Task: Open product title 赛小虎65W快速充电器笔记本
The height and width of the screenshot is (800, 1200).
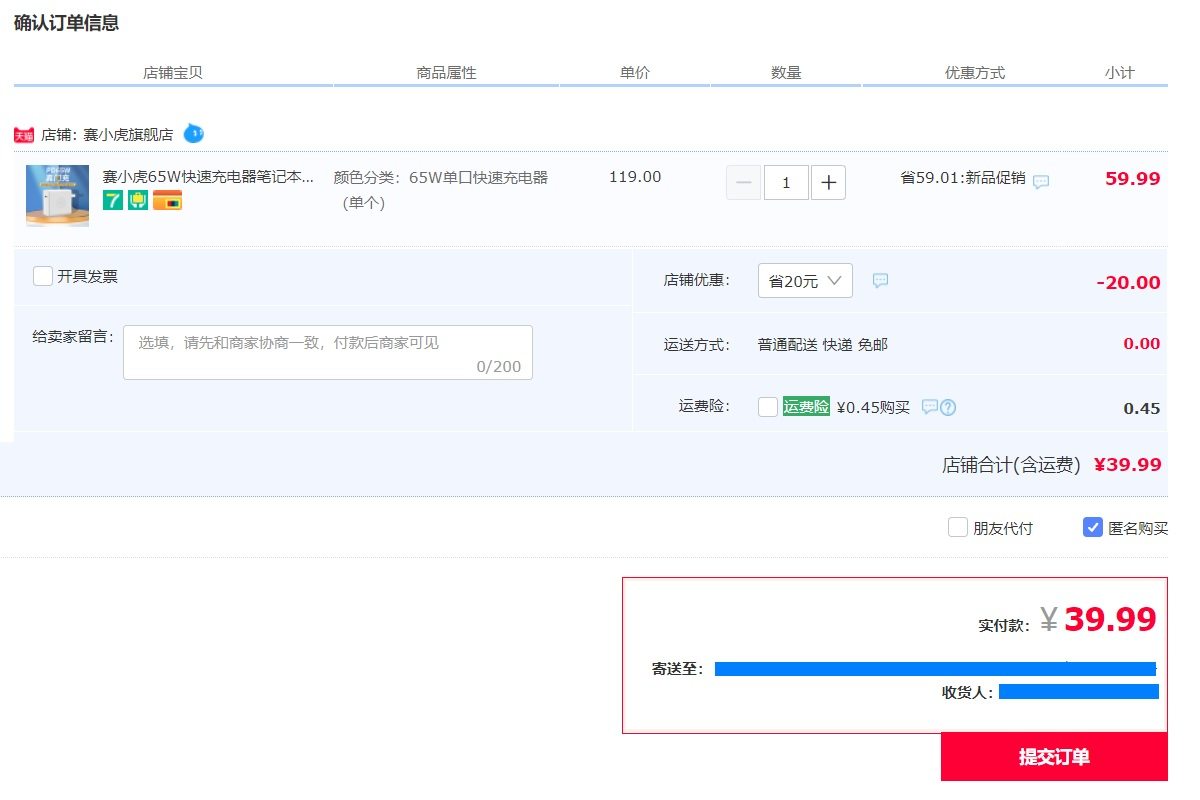Action: tap(208, 177)
